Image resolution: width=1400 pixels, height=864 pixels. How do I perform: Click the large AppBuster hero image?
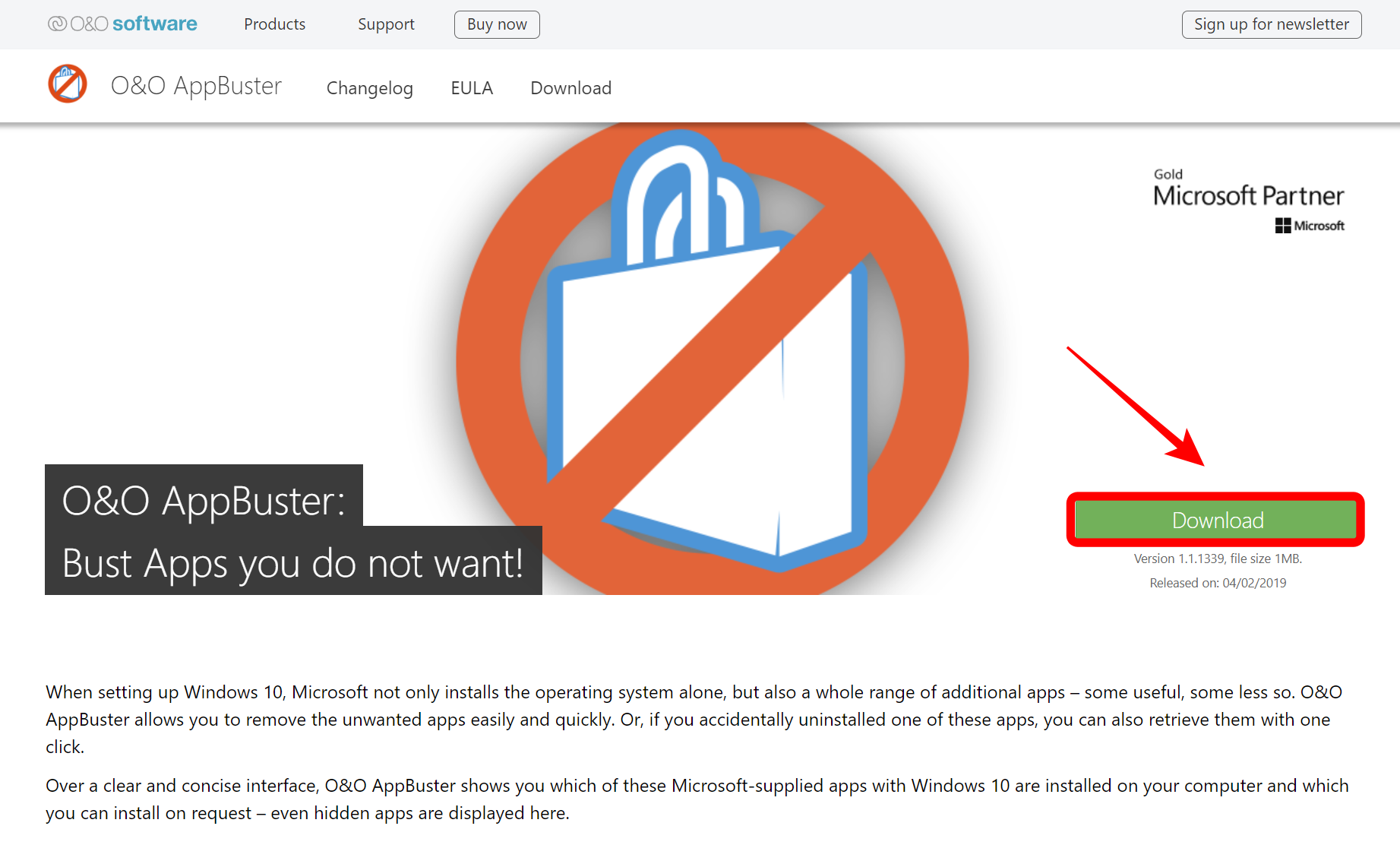point(712,359)
